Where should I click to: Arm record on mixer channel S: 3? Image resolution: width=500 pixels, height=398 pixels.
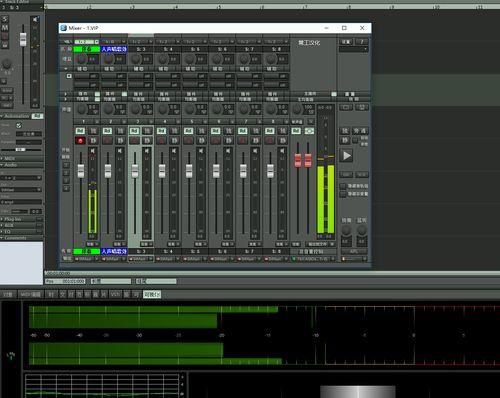(x=134, y=140)
